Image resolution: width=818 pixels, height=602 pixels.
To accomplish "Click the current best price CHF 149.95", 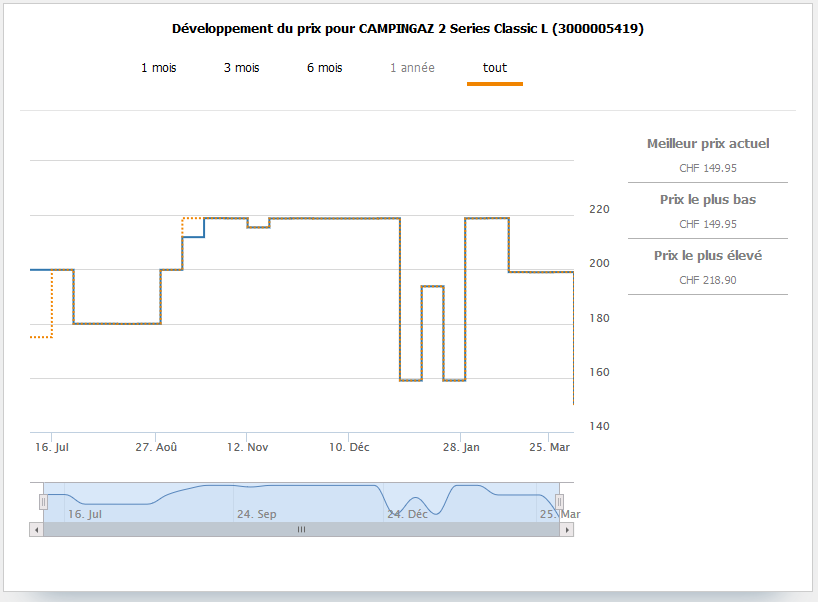I will click(708, 168).
